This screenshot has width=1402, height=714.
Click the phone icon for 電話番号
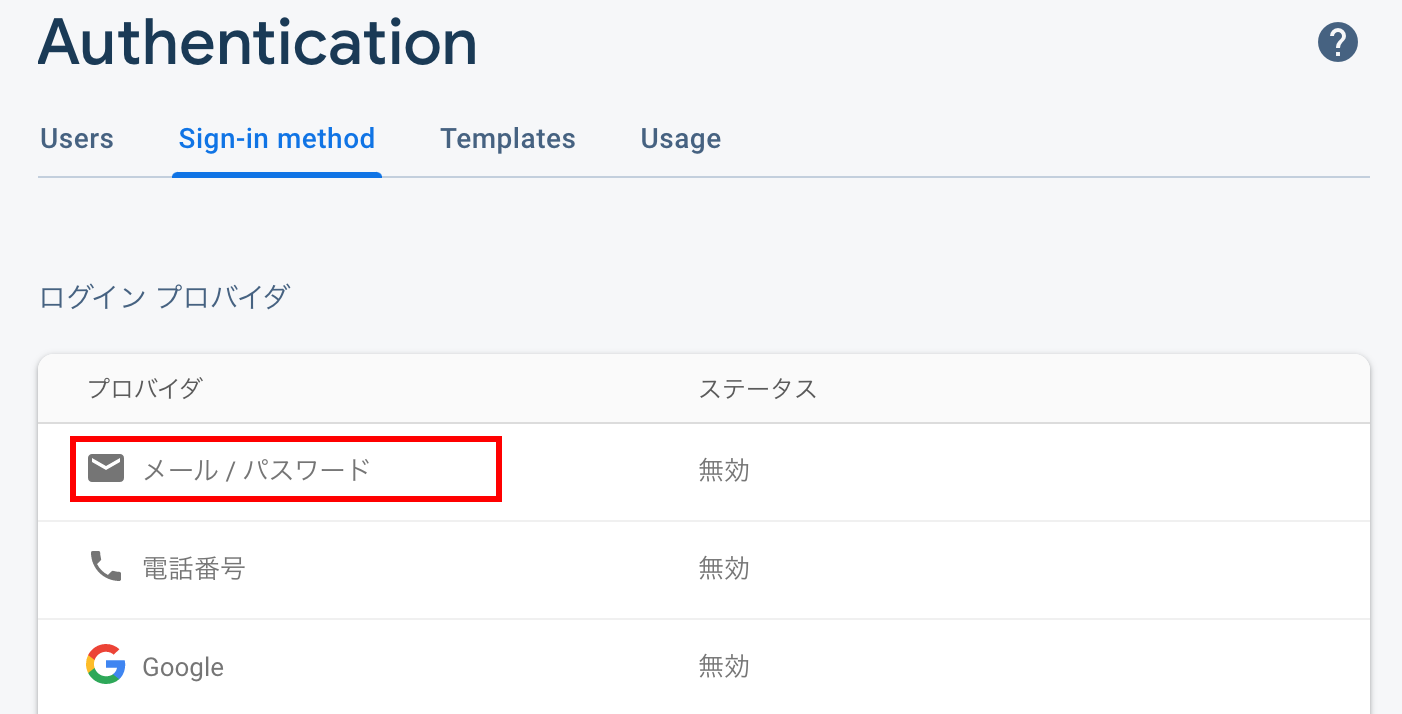point(106,567)
